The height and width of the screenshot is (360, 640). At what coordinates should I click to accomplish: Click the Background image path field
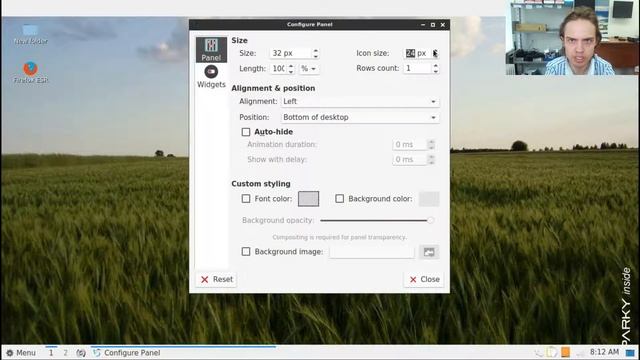372,252
